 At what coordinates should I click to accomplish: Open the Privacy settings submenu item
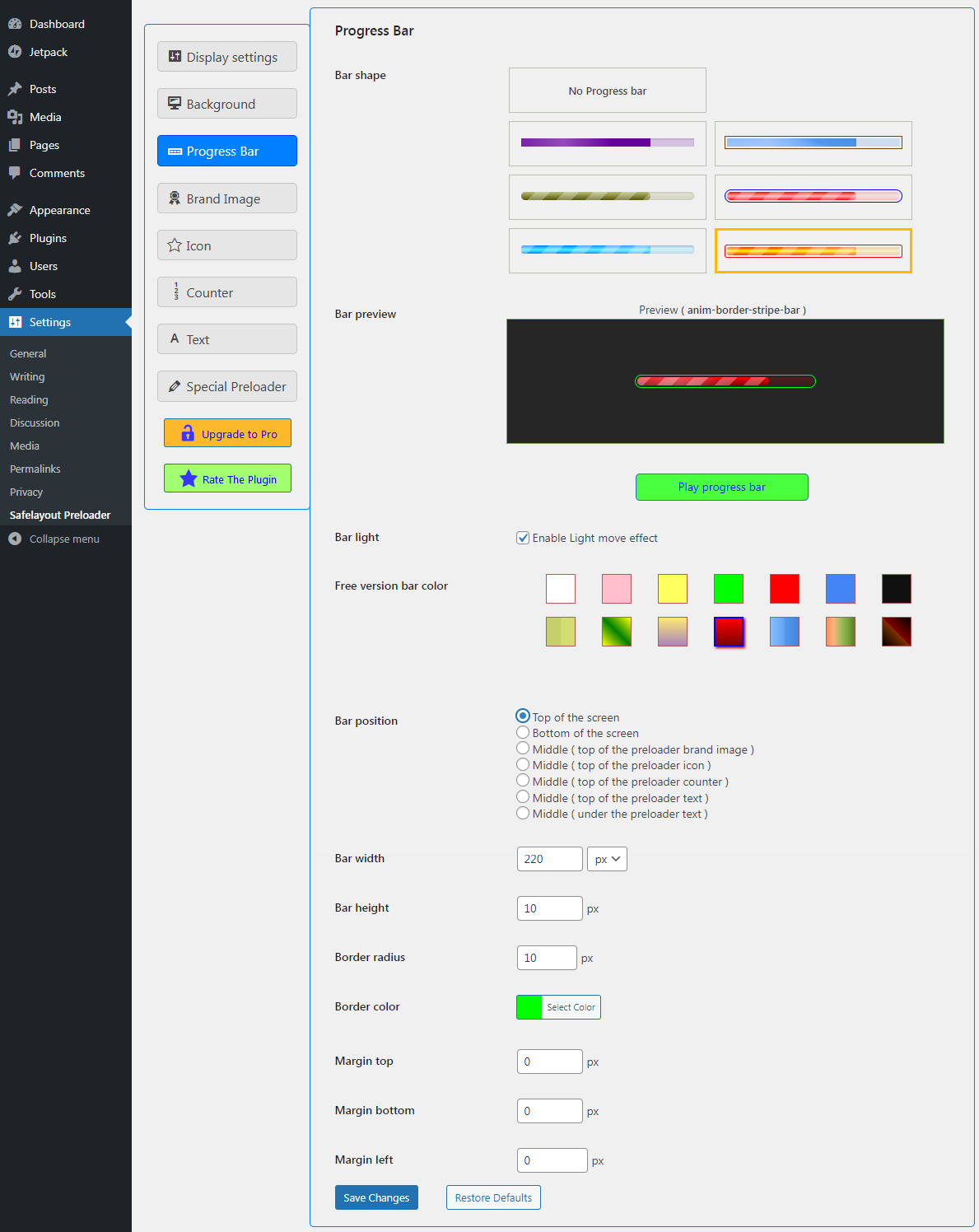pyautogui.click(x=26, y=492)
